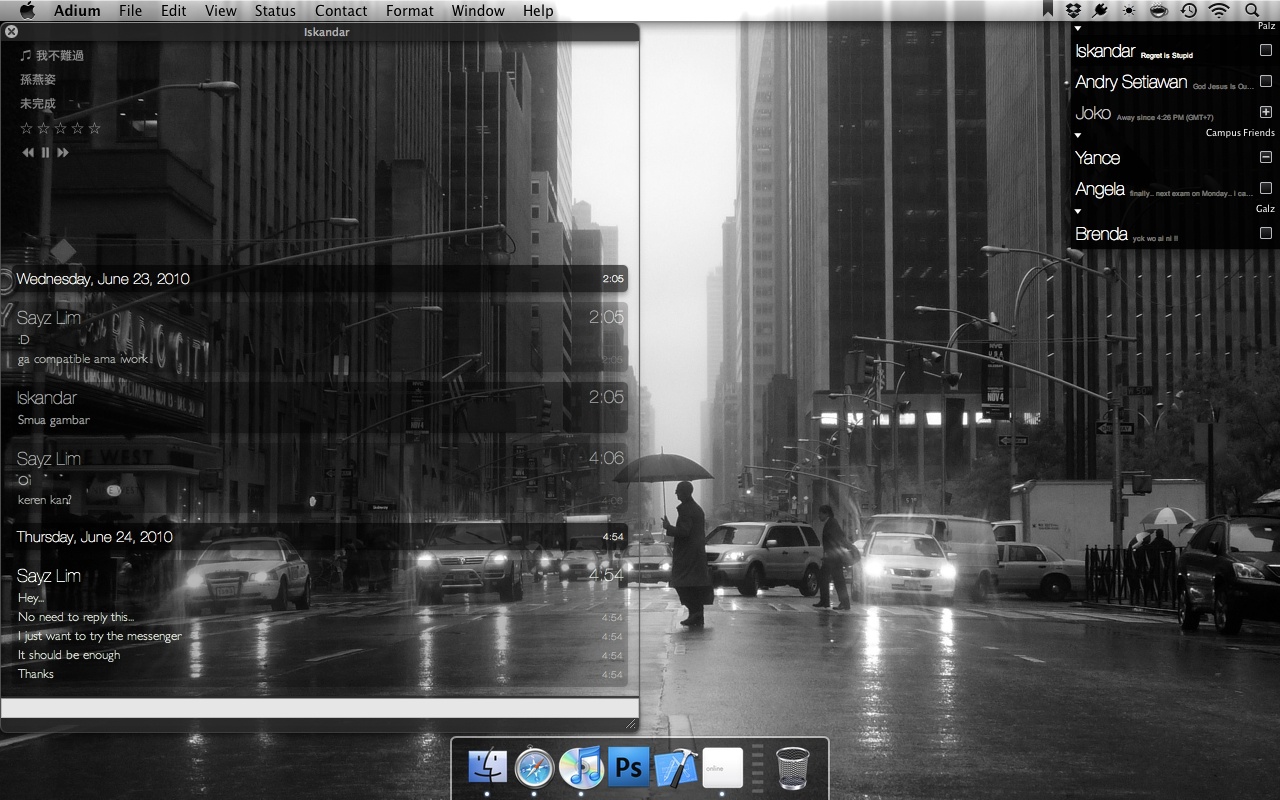Click the Adium online status dock icon
The height and width of the screenshot is (800, 1280).
(x=722, y=768)
